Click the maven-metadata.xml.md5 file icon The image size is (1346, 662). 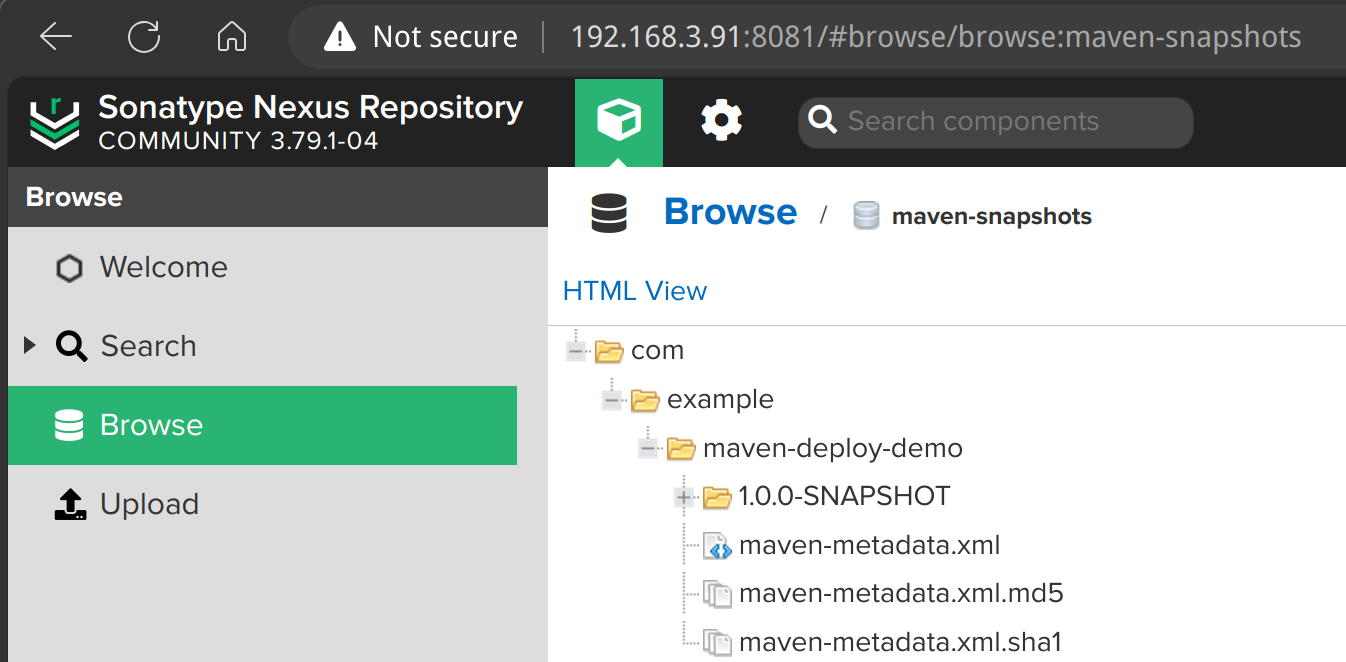point(718,595)
